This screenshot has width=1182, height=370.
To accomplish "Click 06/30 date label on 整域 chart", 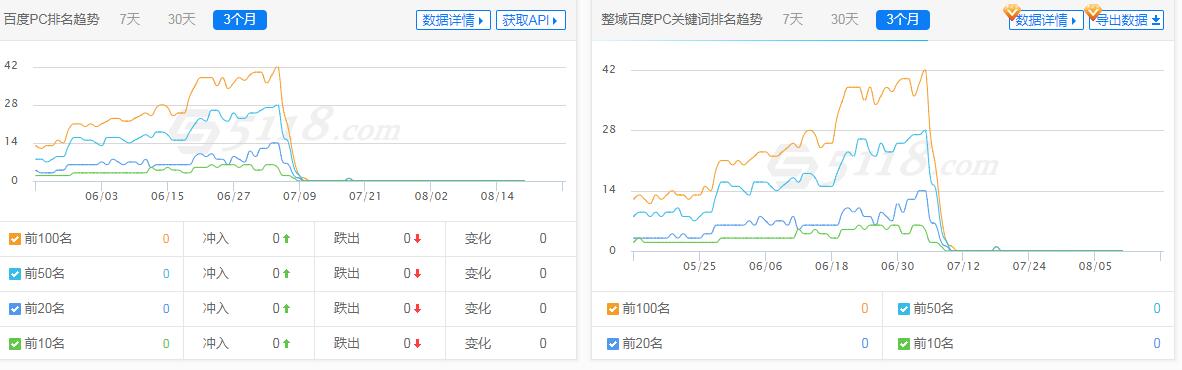I will (x=898, y=266).
